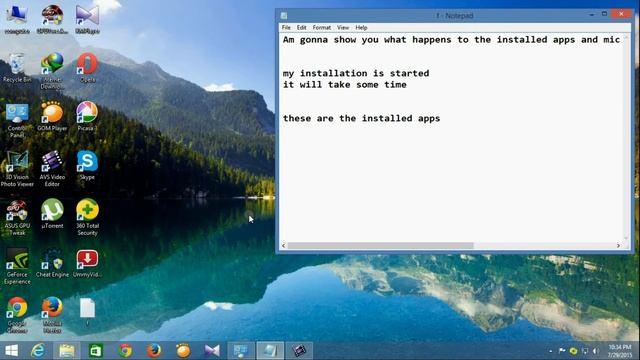Place cursor in line 'my installation is started'
This screenshot has width=640, height=360.
click(356, 73)
